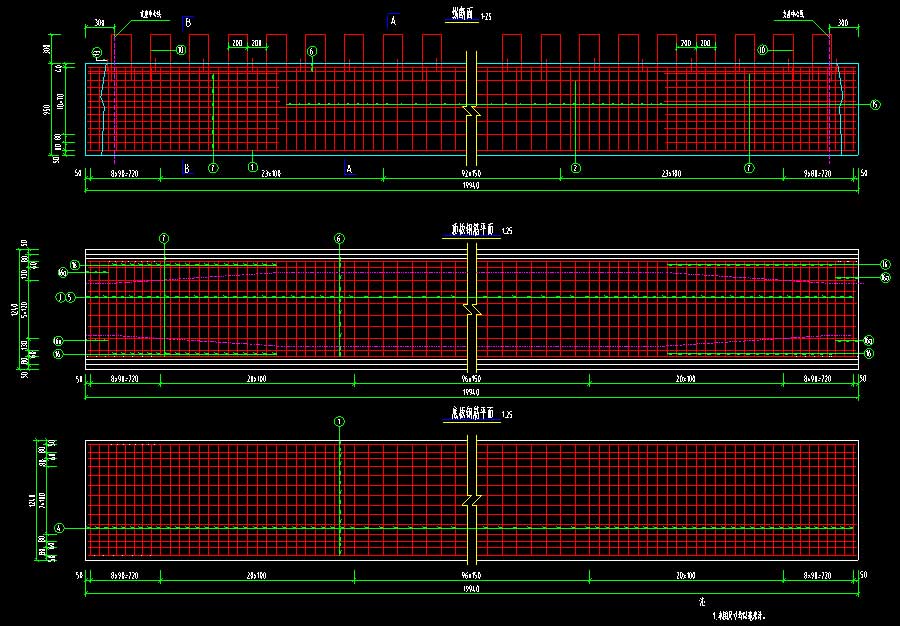Select the 纵断面 title text

point(461,15)
